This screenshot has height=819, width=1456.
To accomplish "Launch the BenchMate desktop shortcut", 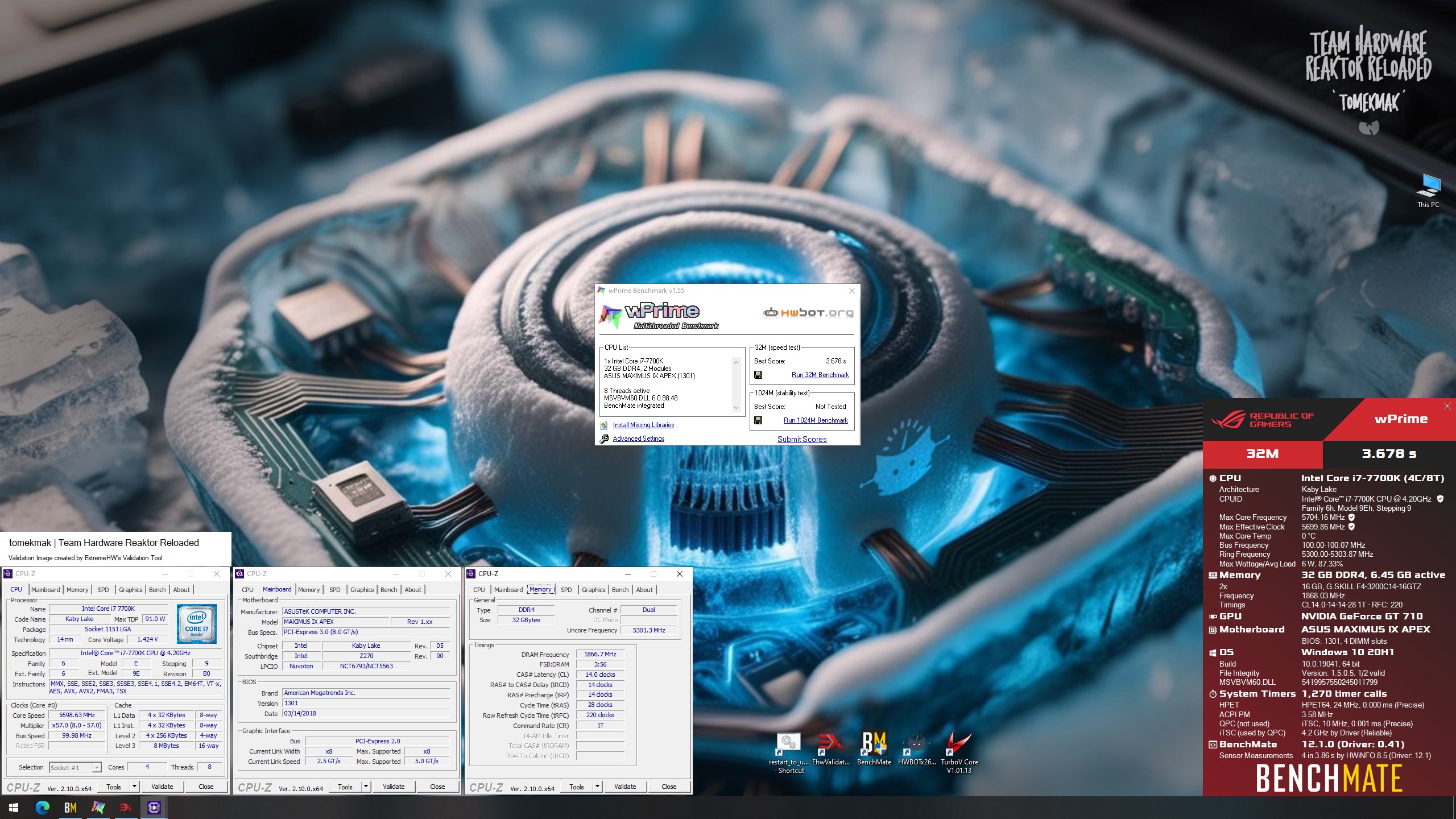I will (x=874, y=749).
